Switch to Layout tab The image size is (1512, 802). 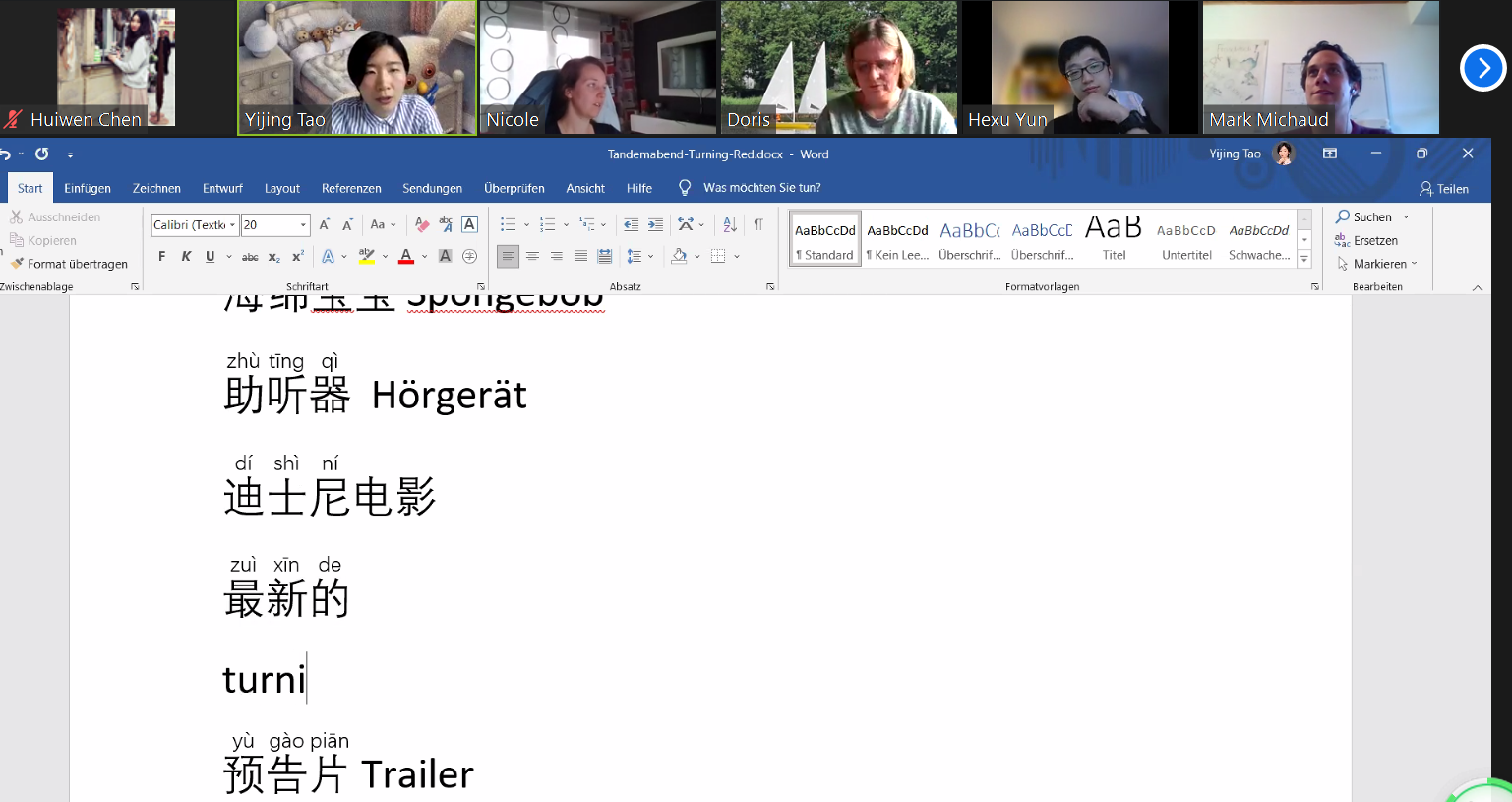pos(282,188)
